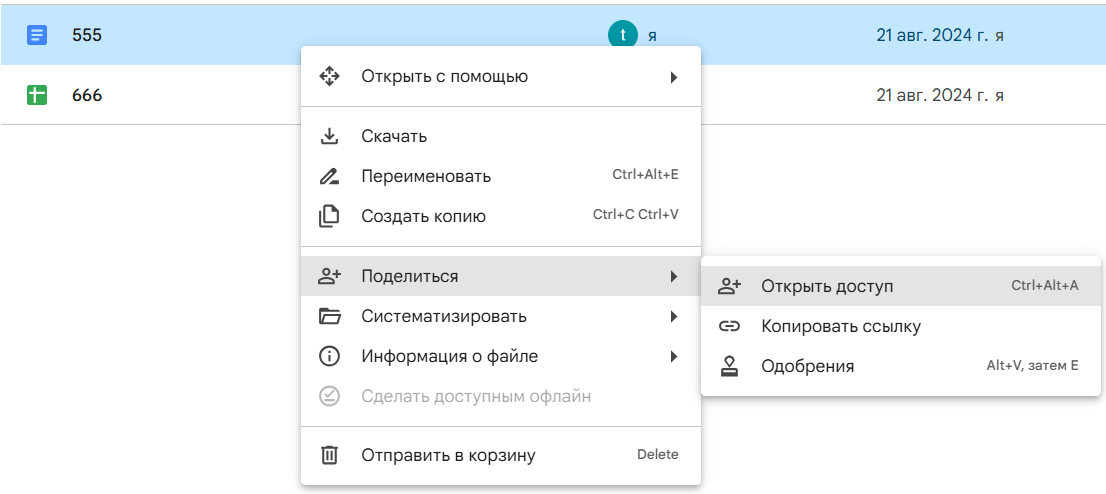
Task: Click the link chain icon beside Копировать ссылку
Action: (729, 326)
